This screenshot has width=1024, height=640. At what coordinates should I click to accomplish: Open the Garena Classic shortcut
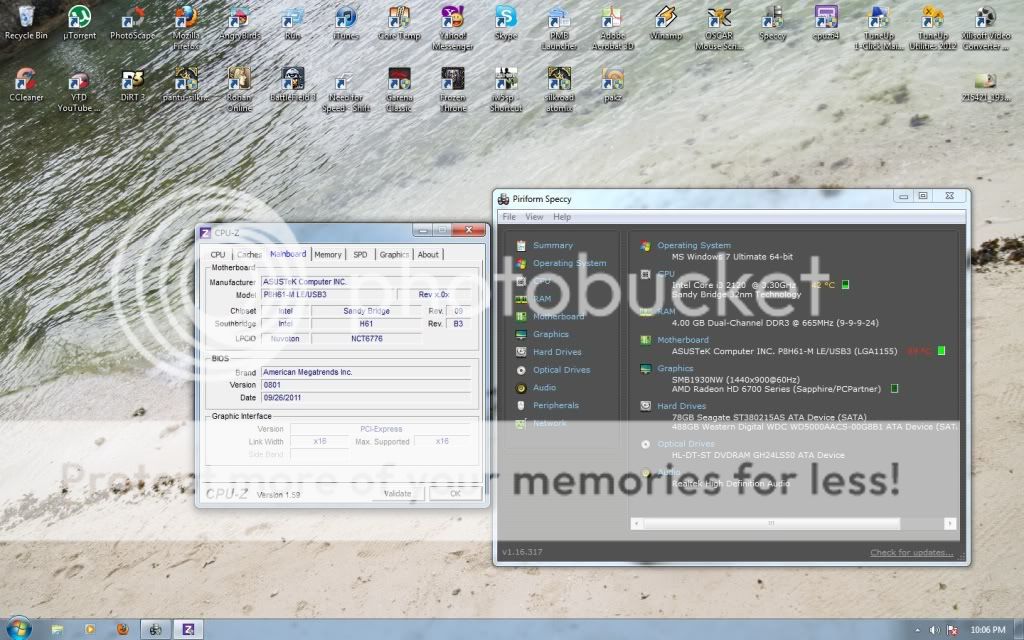tap(399, 89)
